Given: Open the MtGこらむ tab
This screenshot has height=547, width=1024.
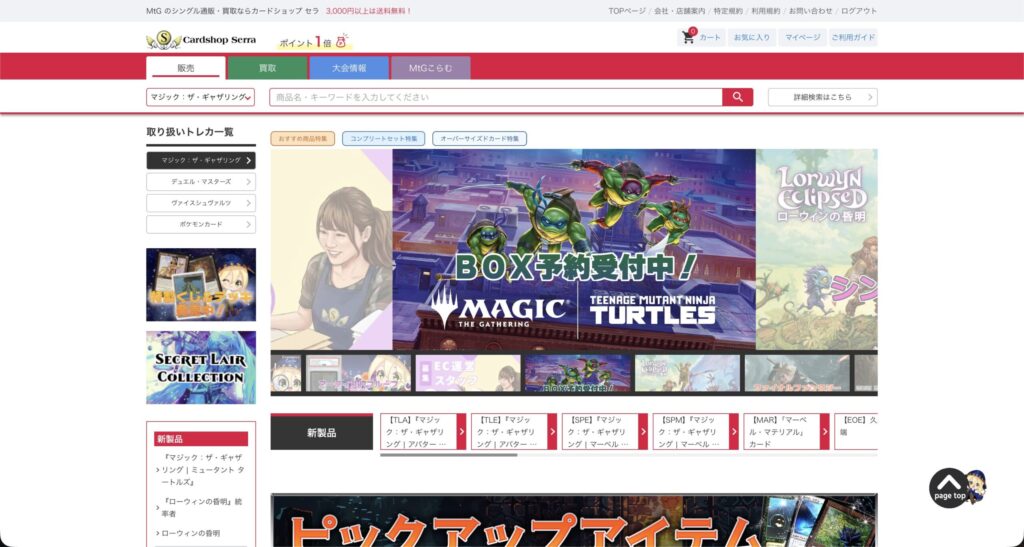Looking at the screenshot, I should [x=429, y=68].
